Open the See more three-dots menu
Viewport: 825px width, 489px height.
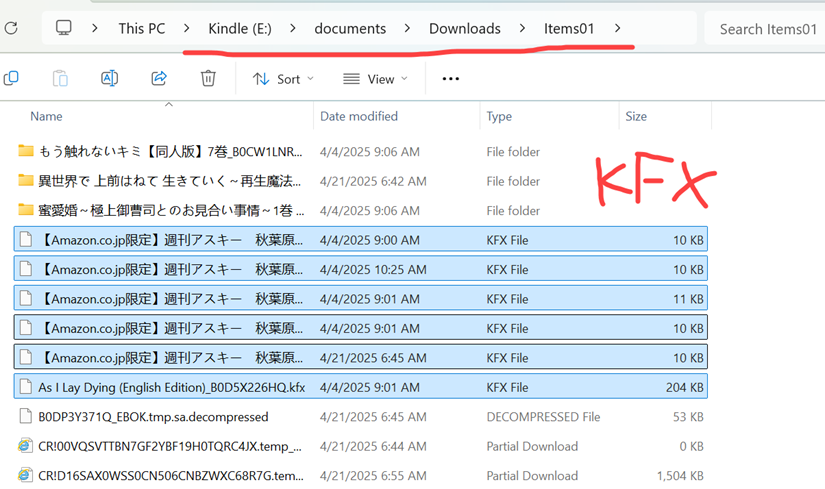coord(450,79)
